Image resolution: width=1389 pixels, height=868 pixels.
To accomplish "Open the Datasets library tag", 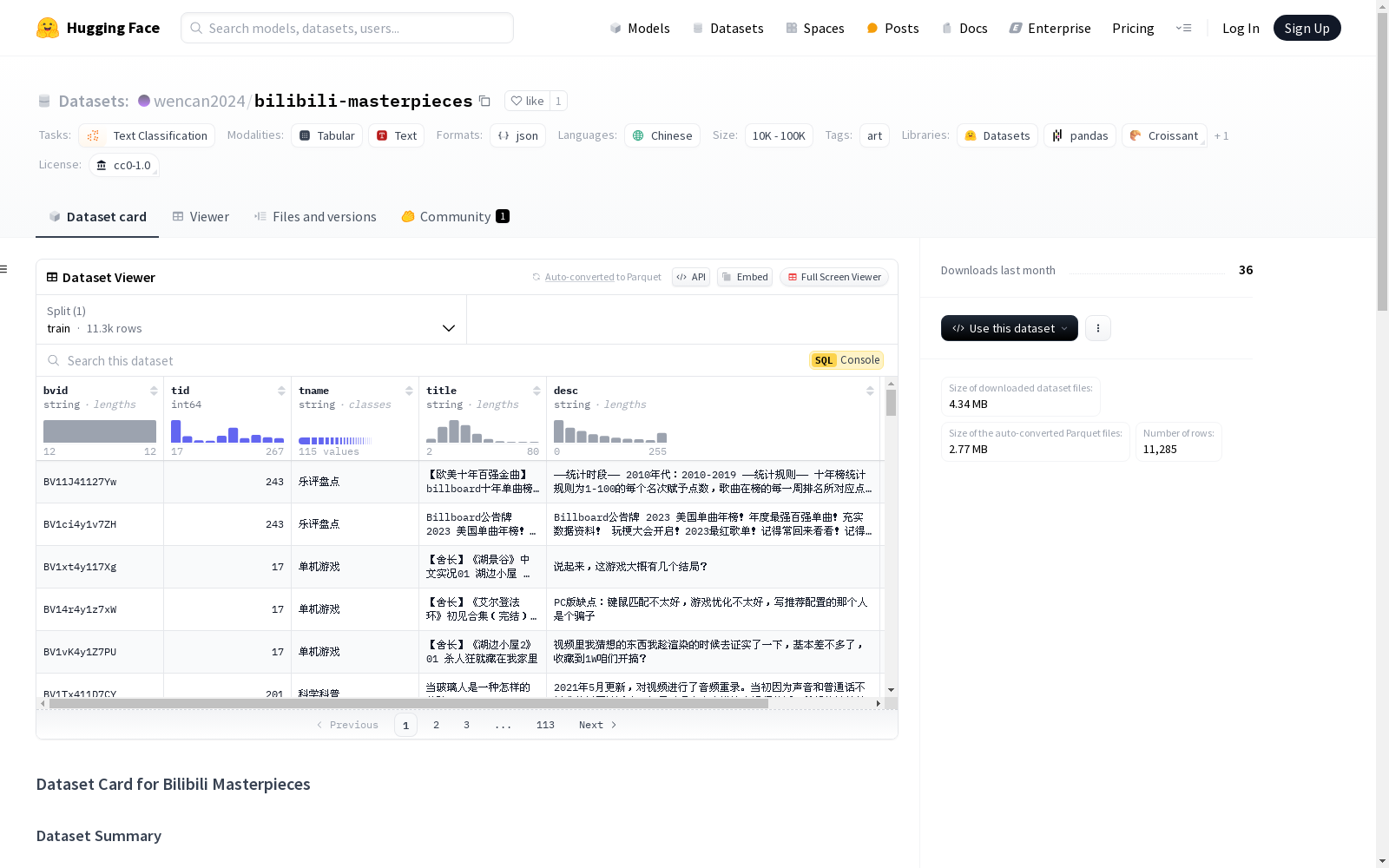I will [997, 135].
